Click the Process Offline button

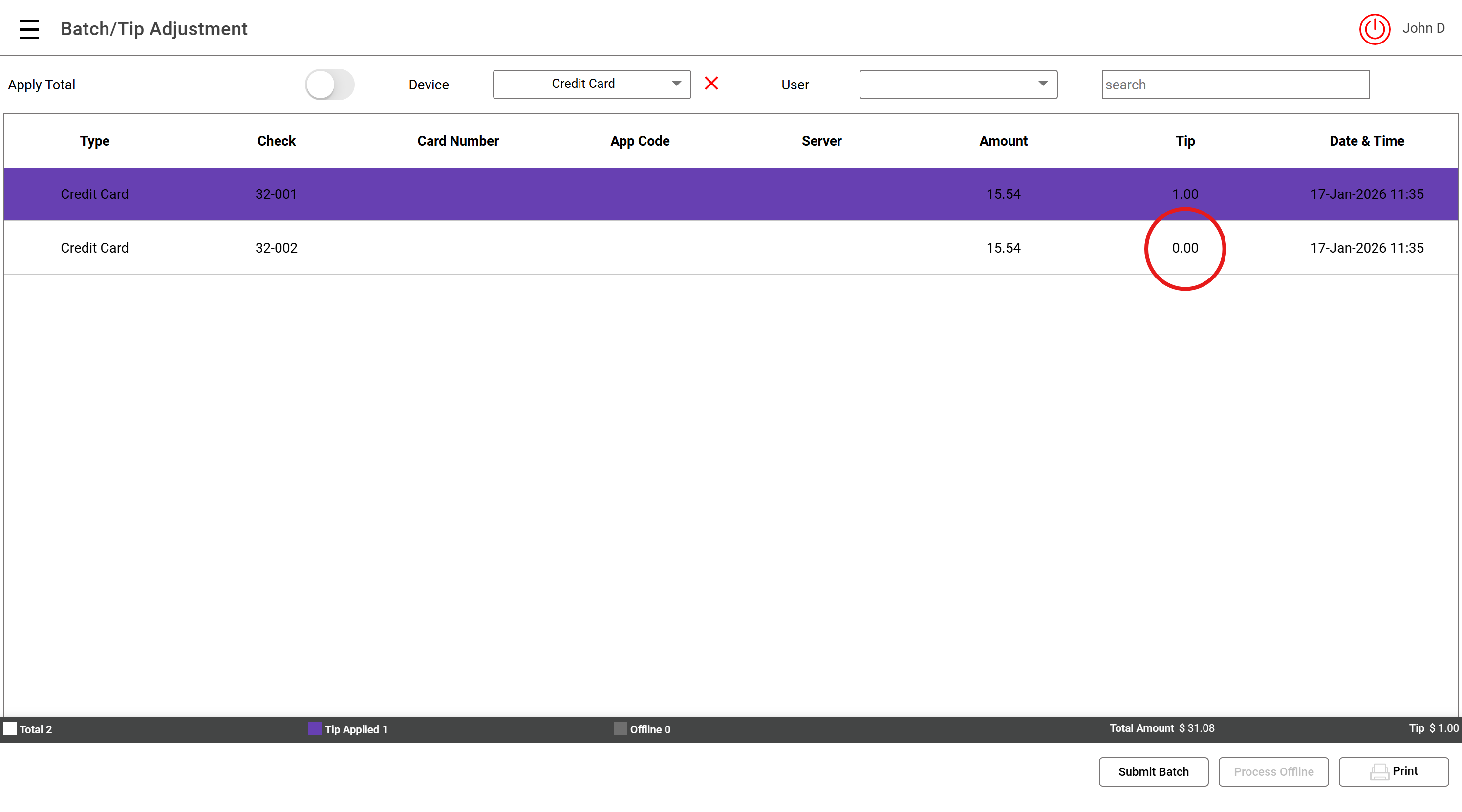tap(1273, 772)
